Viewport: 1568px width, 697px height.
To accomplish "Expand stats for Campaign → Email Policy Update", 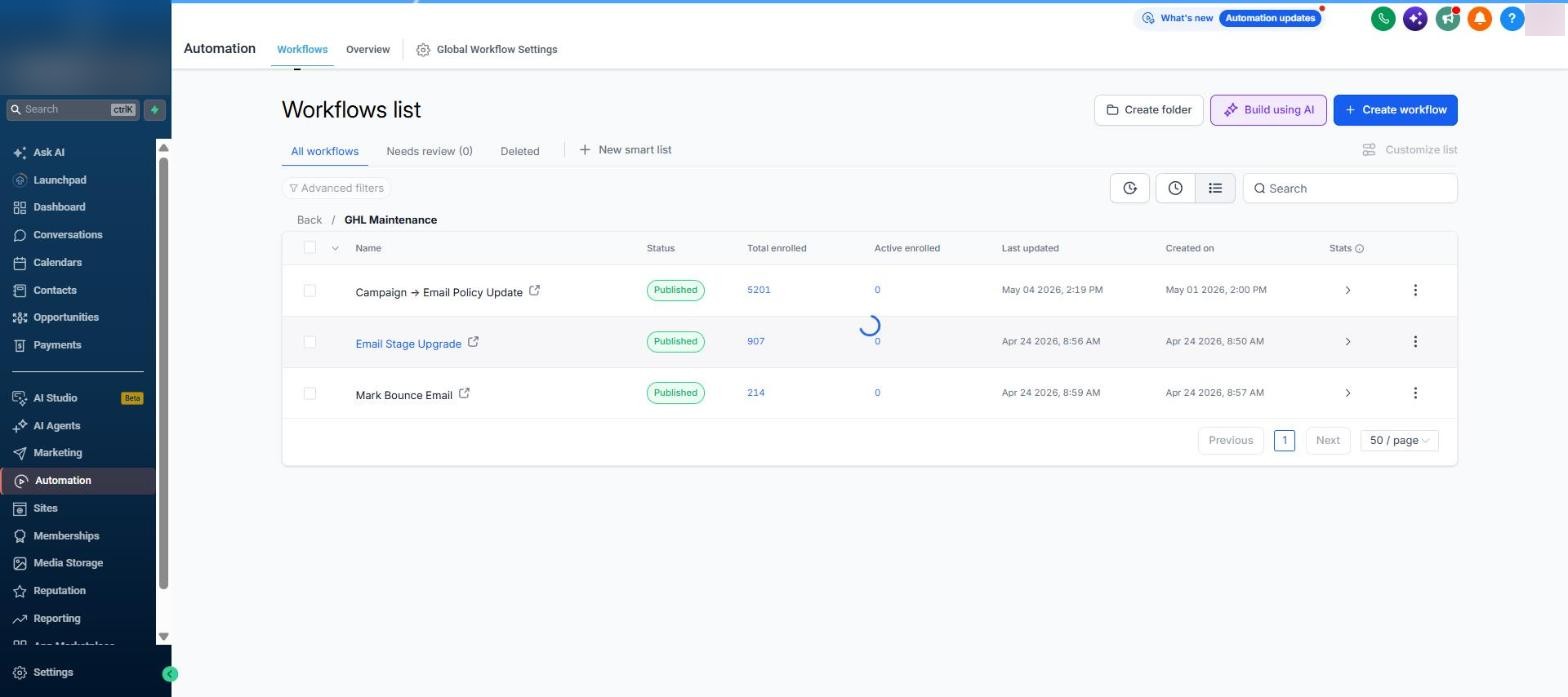I will [x=1347, y=290].
